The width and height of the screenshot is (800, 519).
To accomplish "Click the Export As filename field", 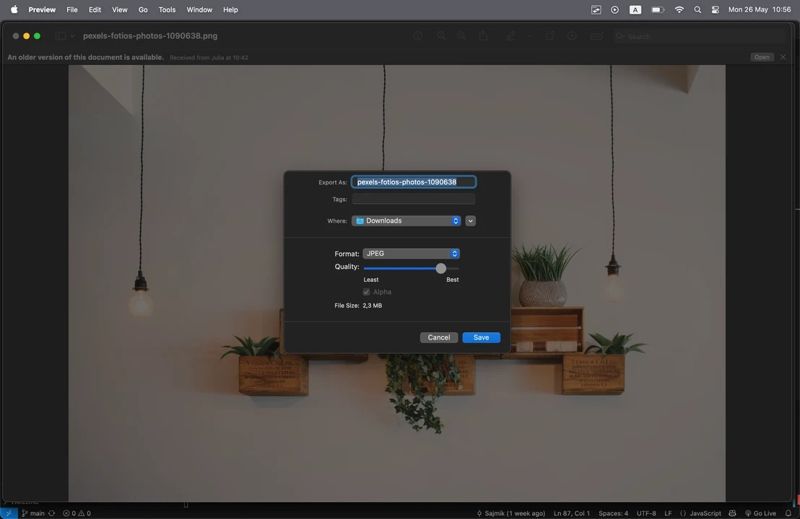I will [x=413, y=182].
